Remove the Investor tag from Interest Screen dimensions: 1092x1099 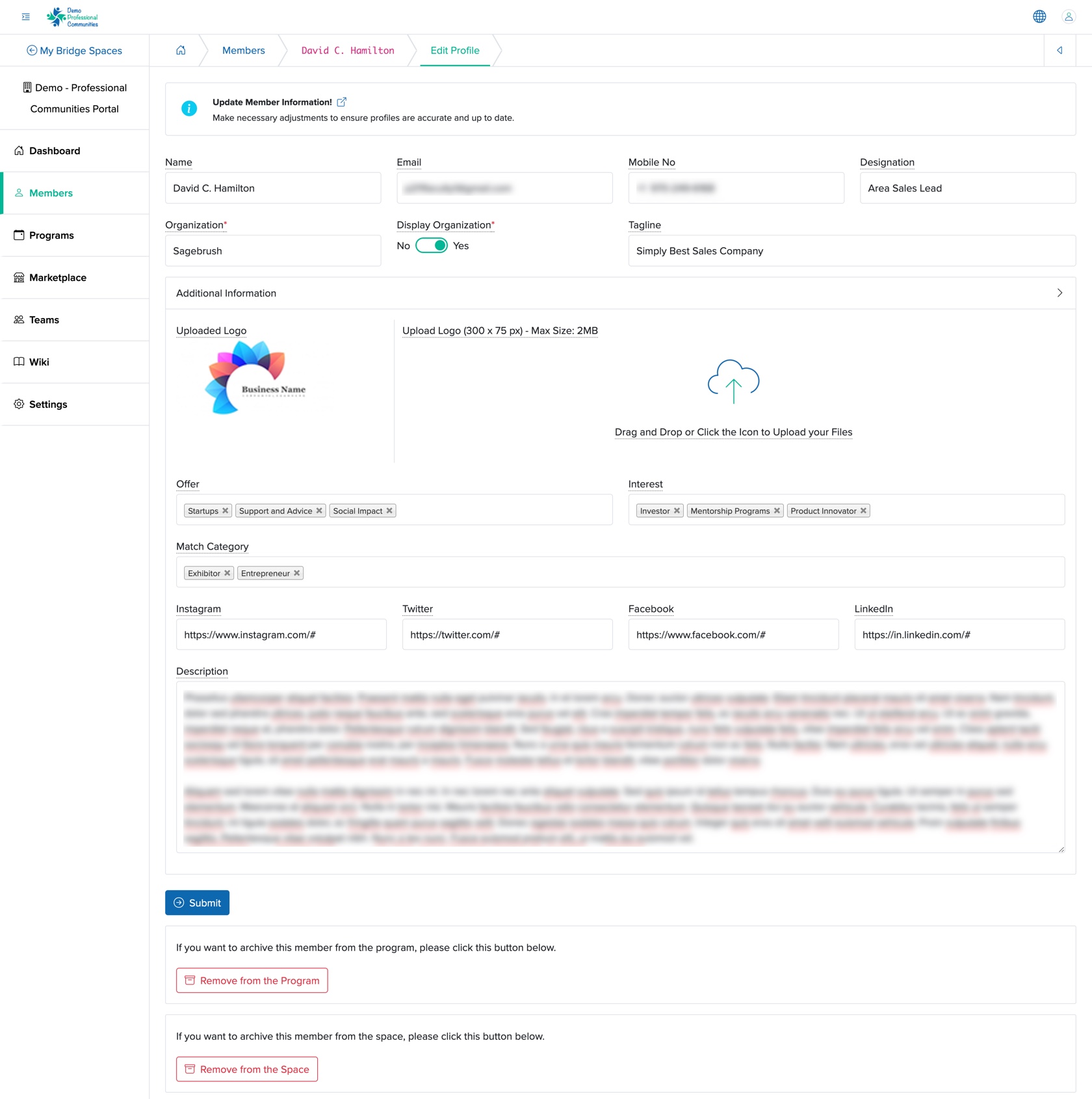(677, 510)
